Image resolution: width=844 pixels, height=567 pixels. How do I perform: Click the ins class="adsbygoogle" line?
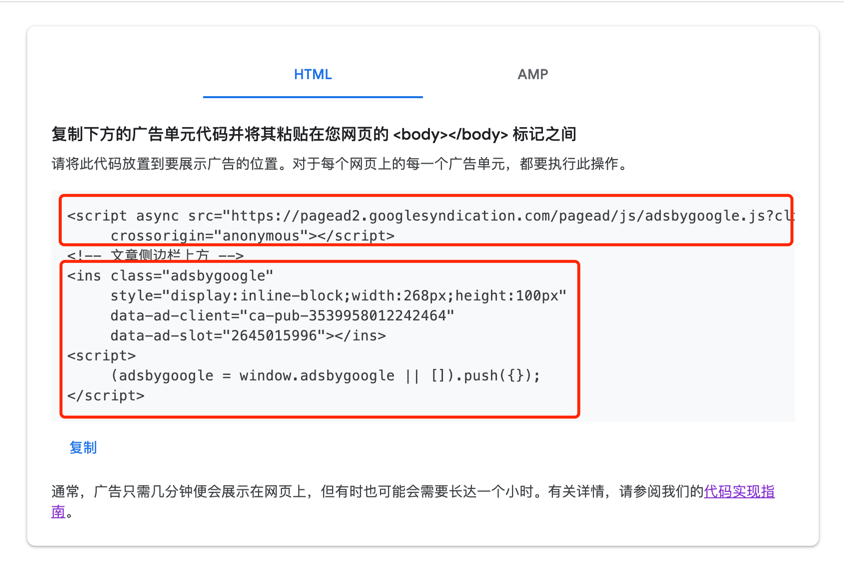click(x=170, y=276)
